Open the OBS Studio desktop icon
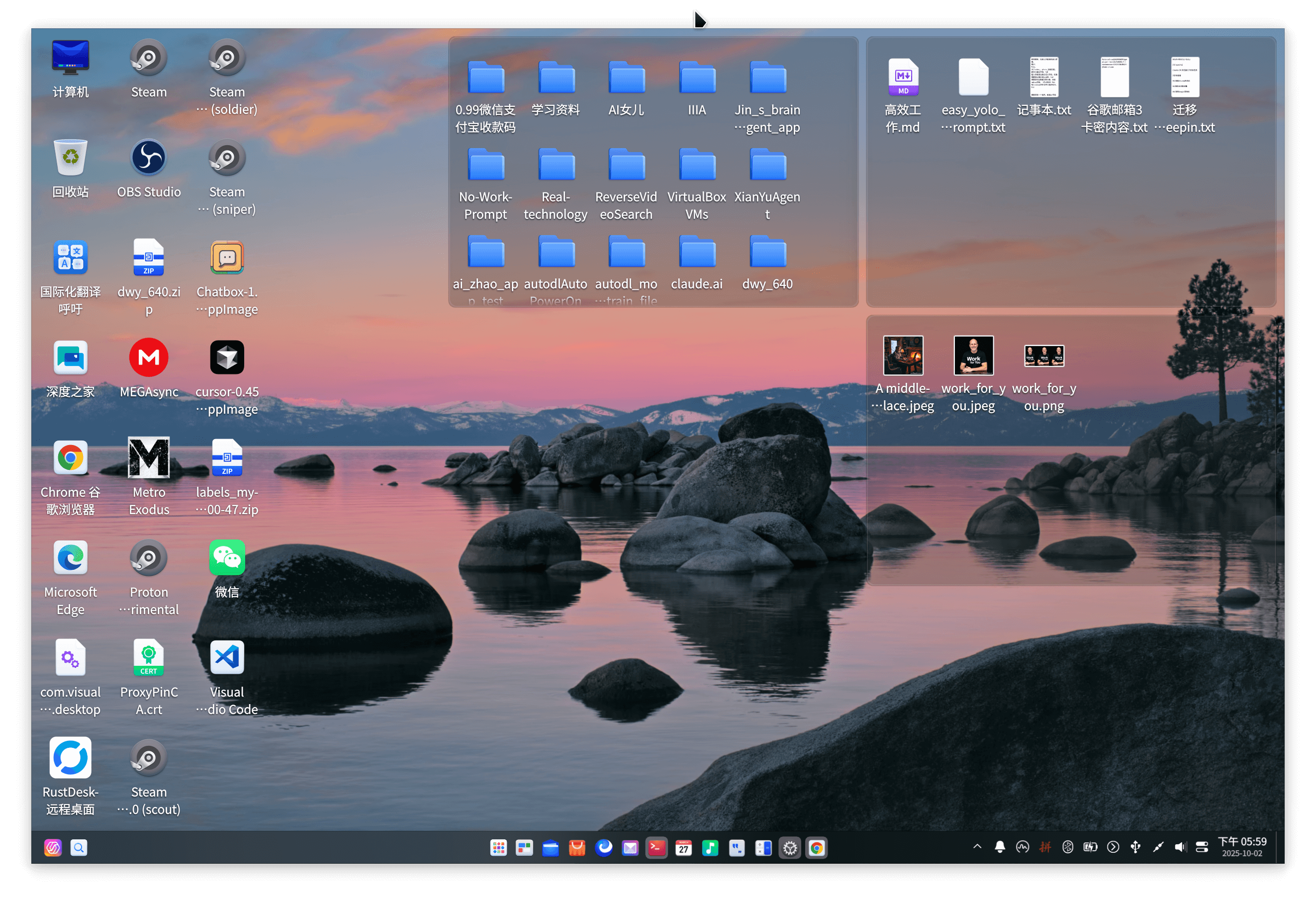Image resolution: width=1316 pixels, height=898 pixels. (x=148, y=158)
